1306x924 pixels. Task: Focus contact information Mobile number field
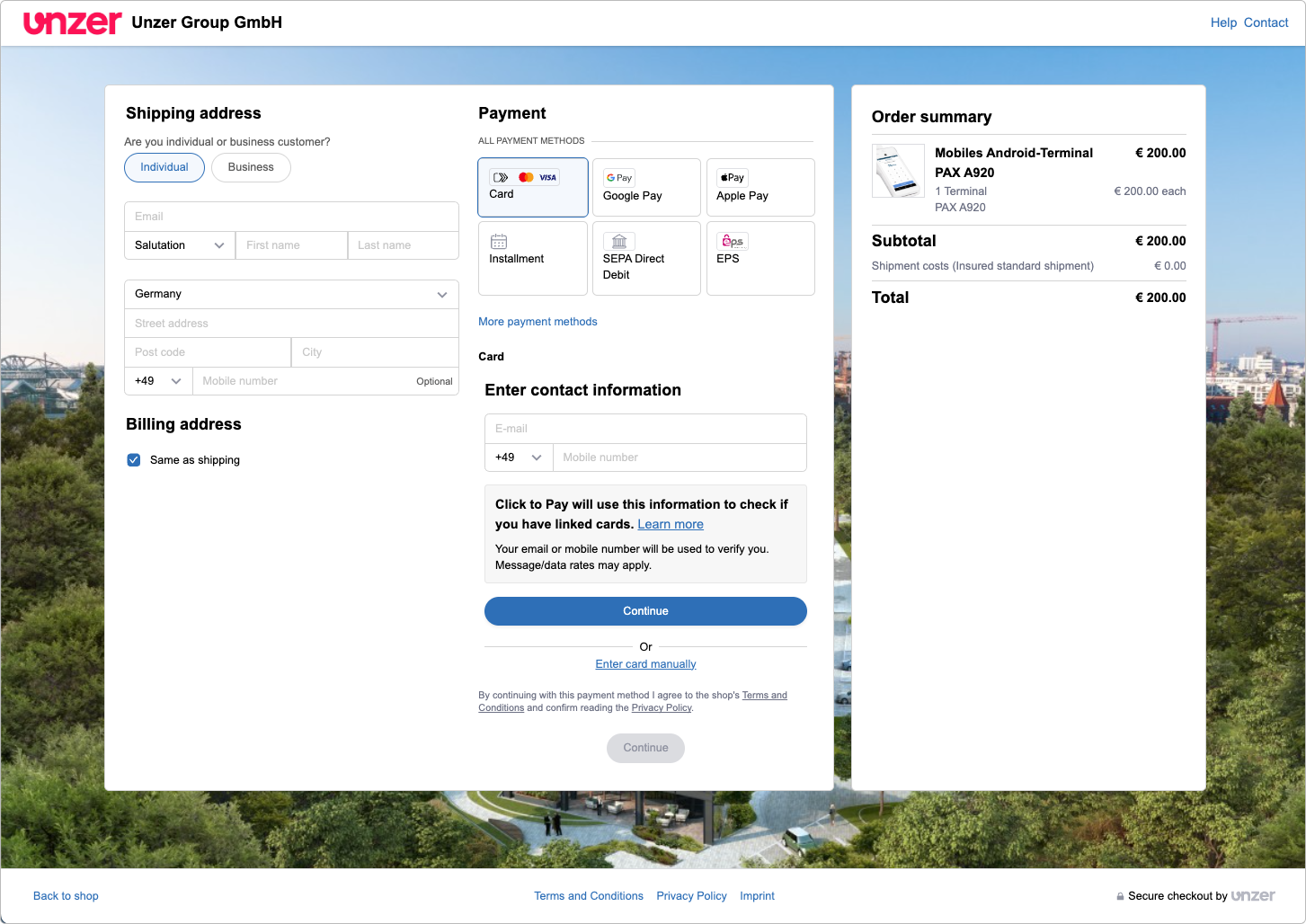coord(680,458)
